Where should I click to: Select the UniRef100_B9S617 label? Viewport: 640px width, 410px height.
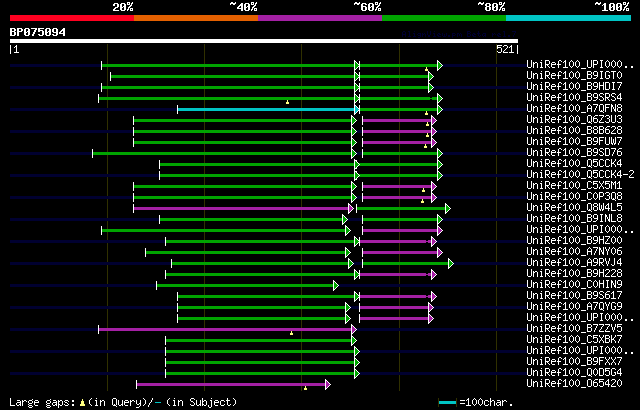click(x=574, y=296)
